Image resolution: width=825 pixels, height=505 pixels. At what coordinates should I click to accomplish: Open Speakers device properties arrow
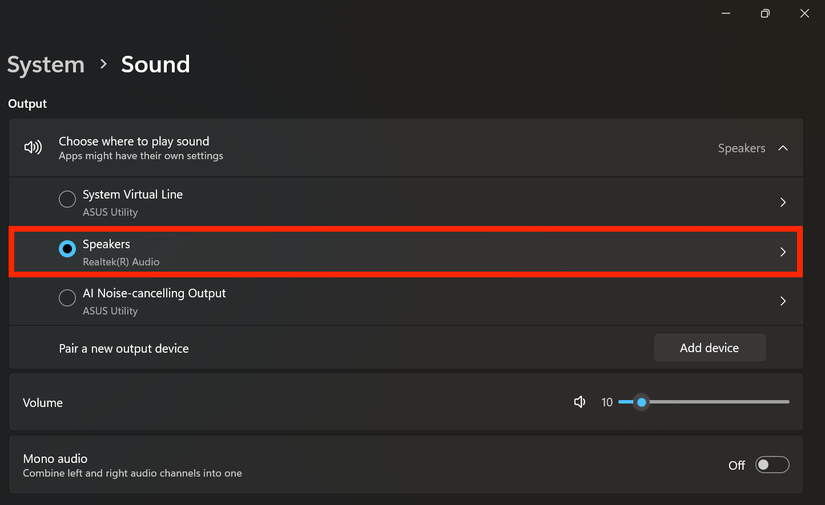(x=783, y=252)
